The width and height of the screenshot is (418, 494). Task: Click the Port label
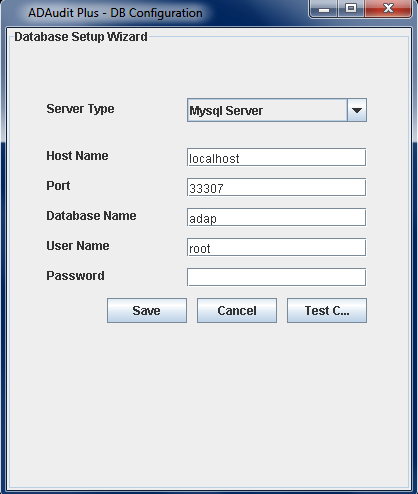[x=58, y=186]
